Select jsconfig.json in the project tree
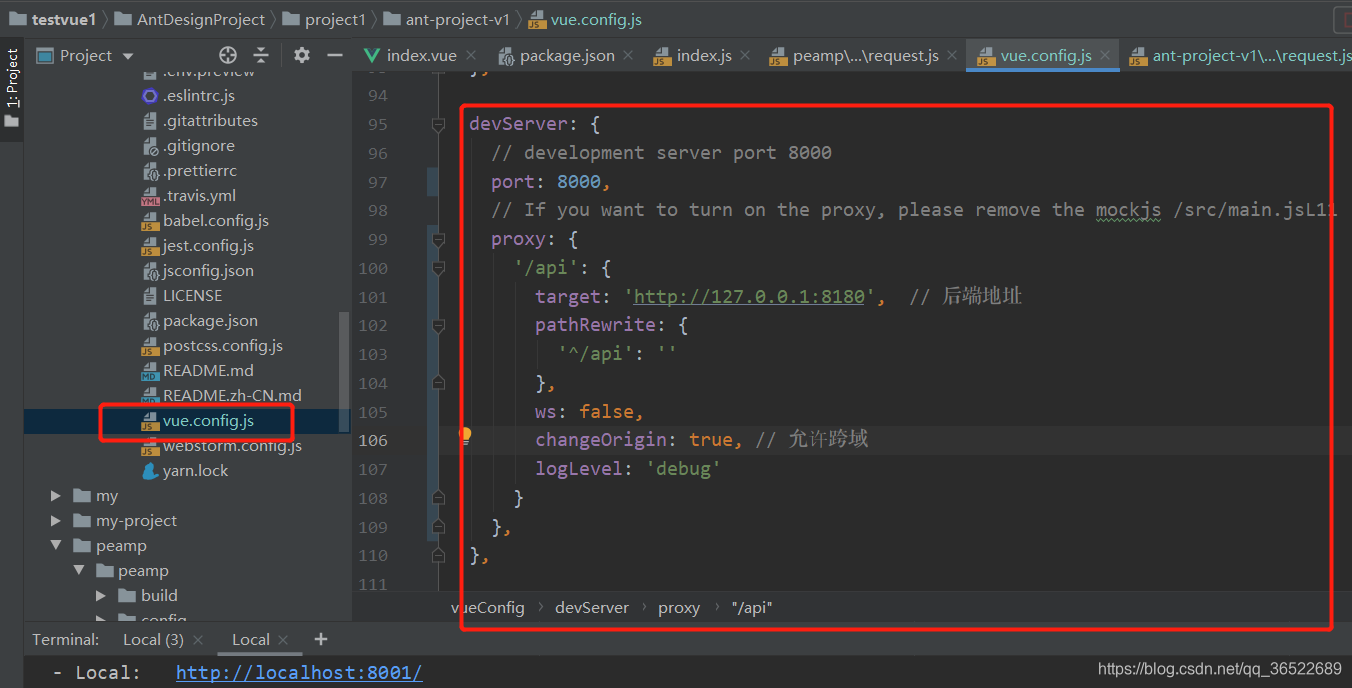 click(x=208, y=271)
